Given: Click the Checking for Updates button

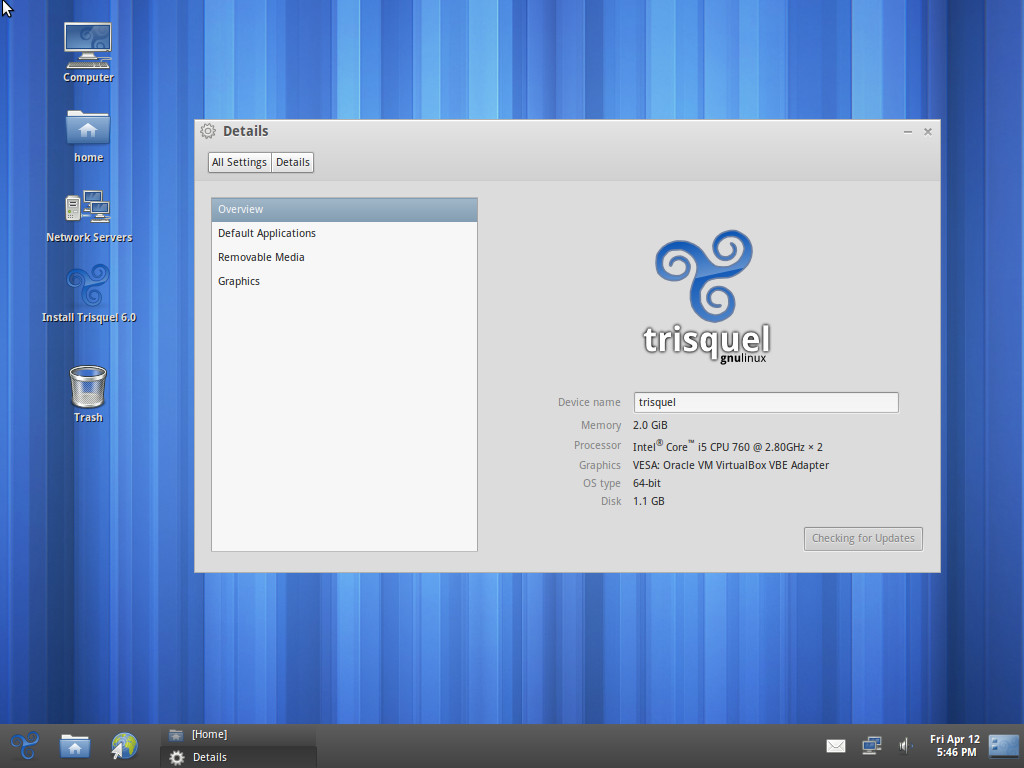Looking at the screenshot, I should coord(863,539).
